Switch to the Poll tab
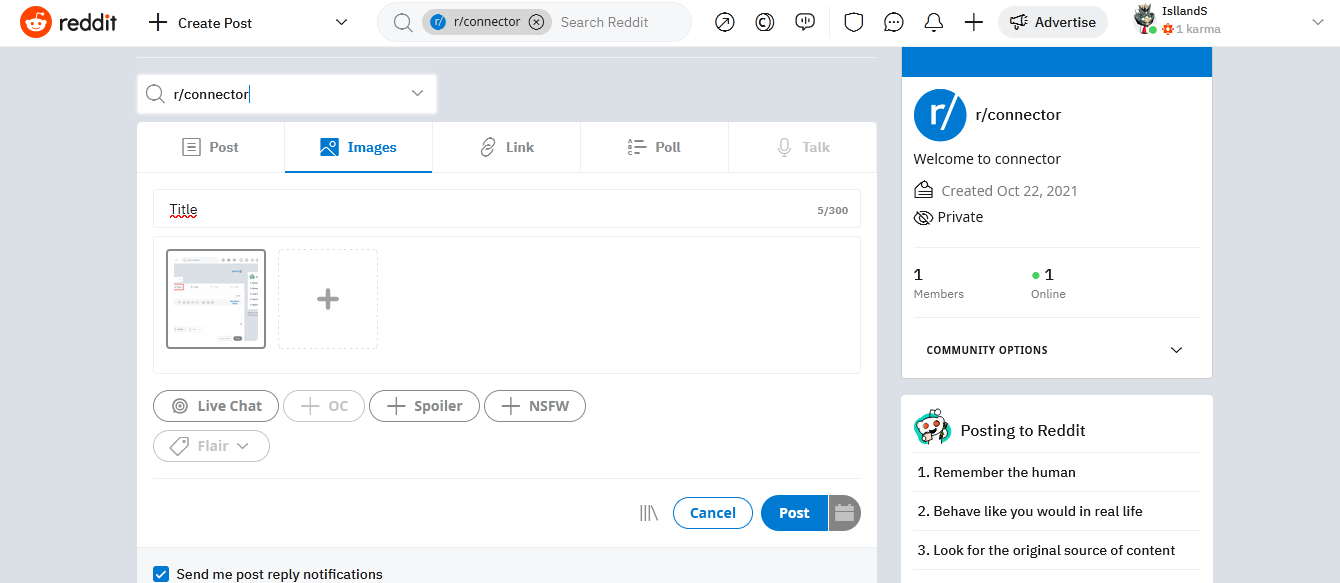Screen dimensions: 1340x583 [655, 147]
